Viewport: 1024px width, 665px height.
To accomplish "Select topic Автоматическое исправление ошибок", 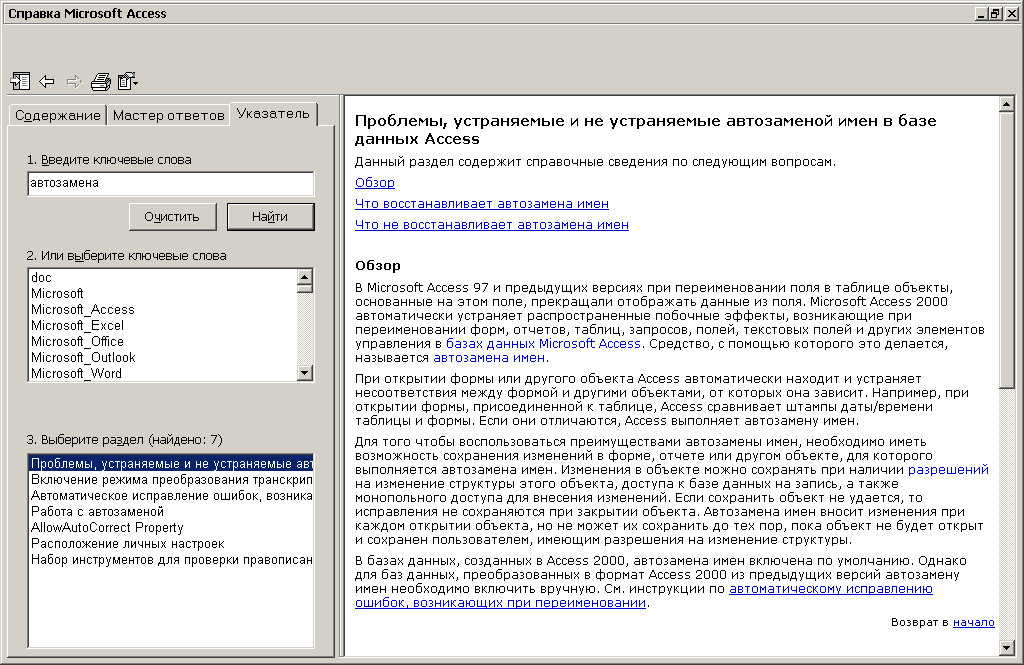I will point(171,496).
